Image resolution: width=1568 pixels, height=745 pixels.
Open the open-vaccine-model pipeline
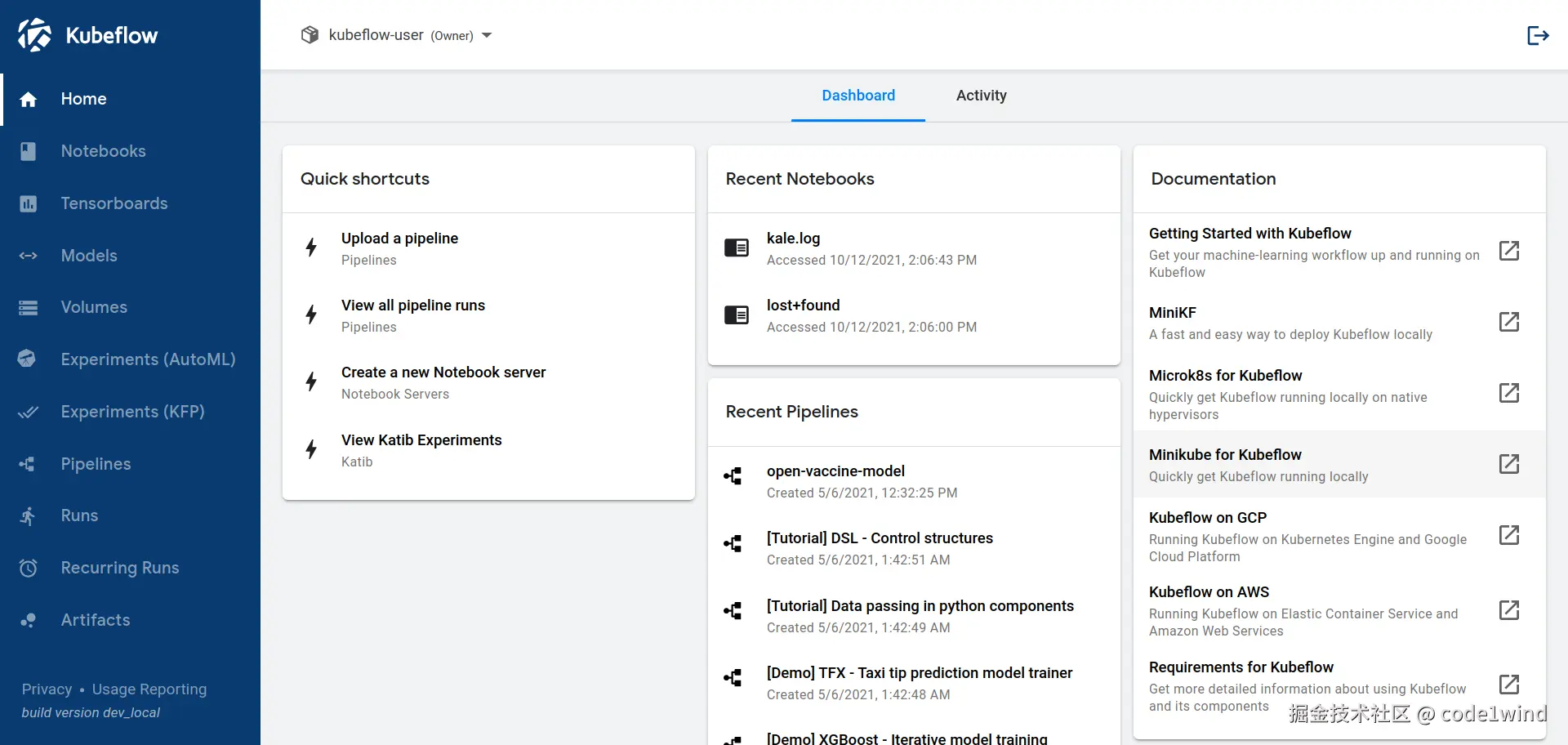(835, 471)
